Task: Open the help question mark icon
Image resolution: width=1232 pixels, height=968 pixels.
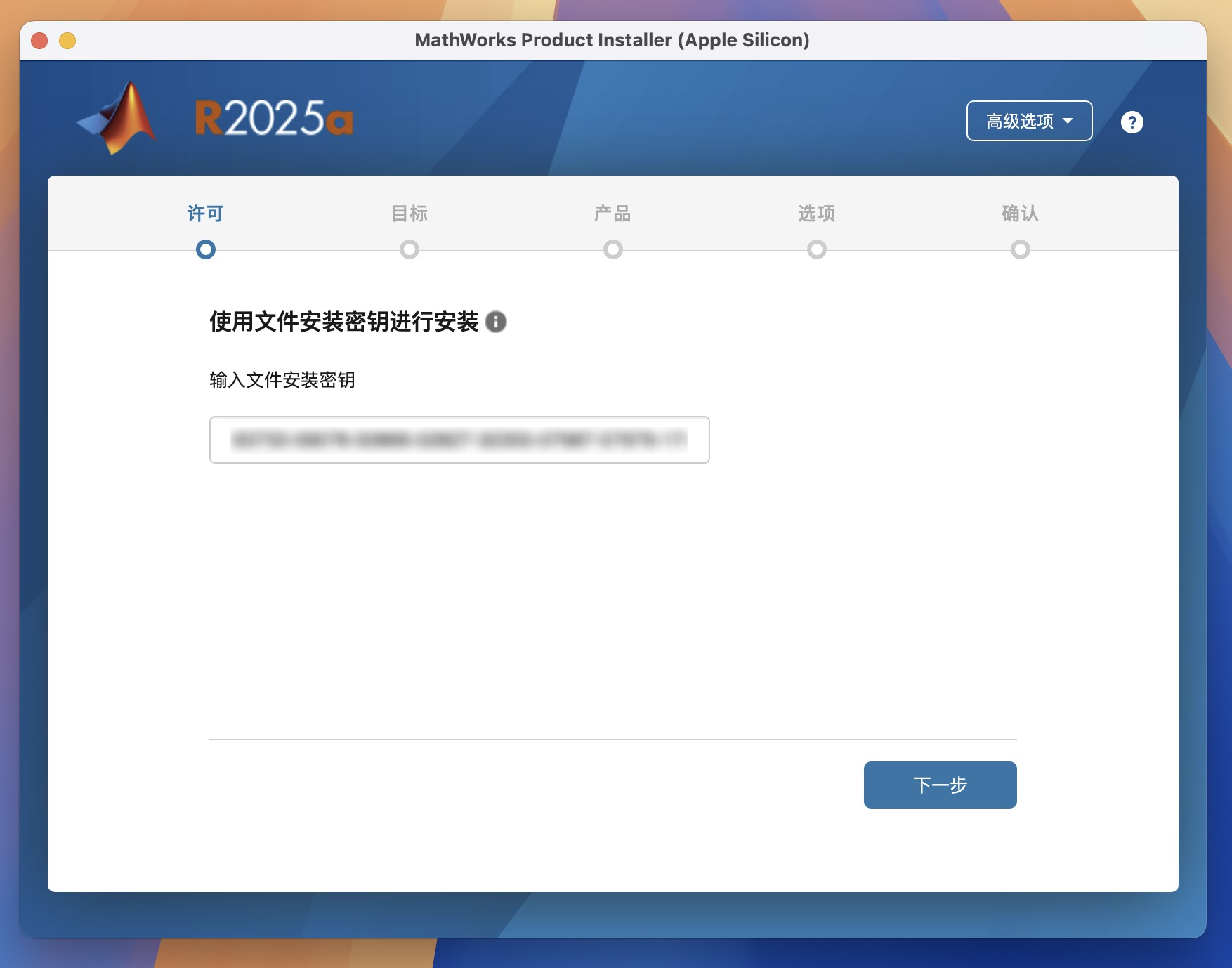Action: pyautogui.click(x=1132, y=122)
